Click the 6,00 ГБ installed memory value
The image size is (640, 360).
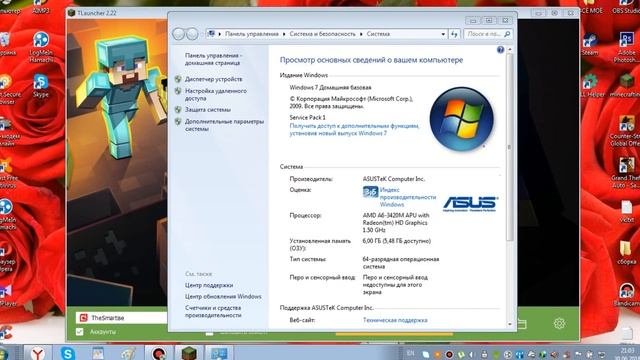tap(397, 241)
